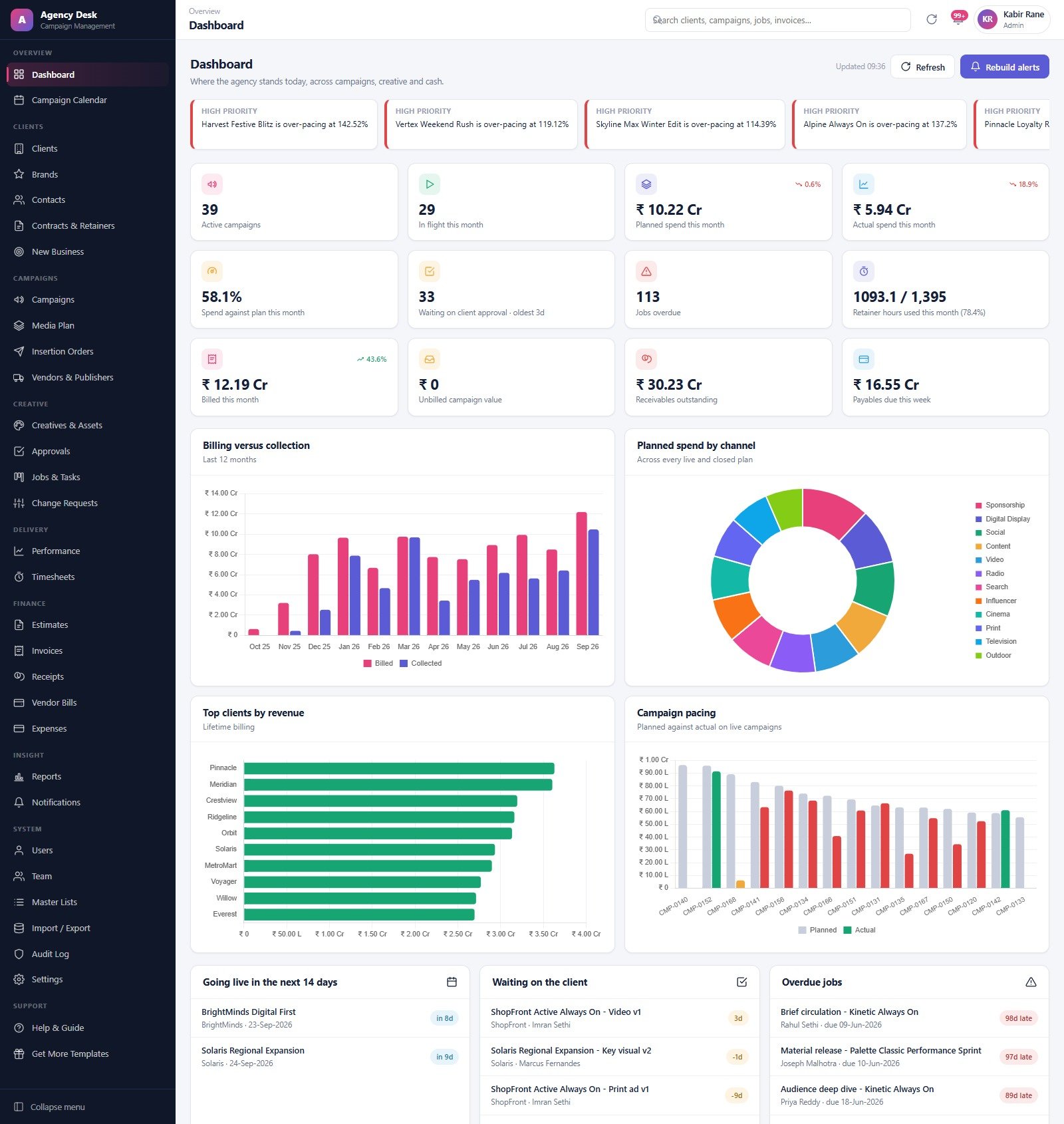Screen dimensions: 1064x1124
Task: Open the notifications bell with 99+ badge
Action: coord(958,19)
